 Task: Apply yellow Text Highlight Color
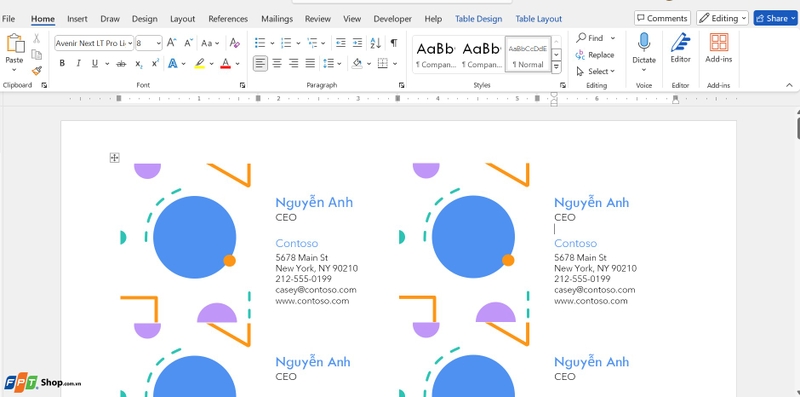click(199, 64)
